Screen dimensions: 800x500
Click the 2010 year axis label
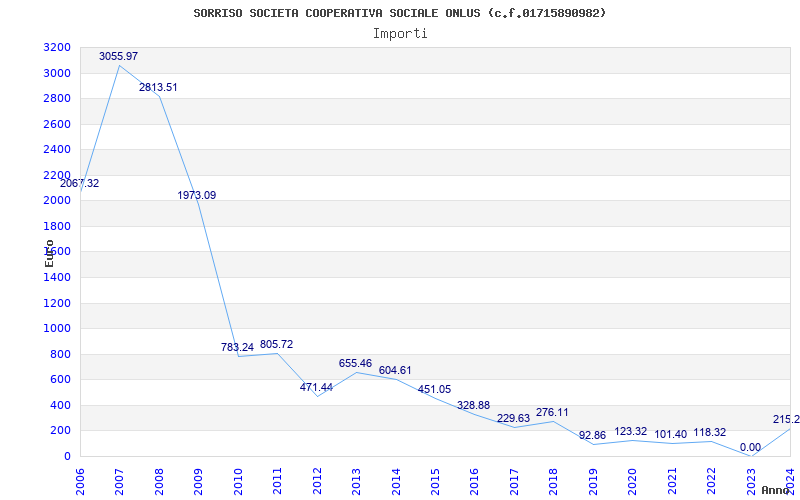click(x=238, y=483)
